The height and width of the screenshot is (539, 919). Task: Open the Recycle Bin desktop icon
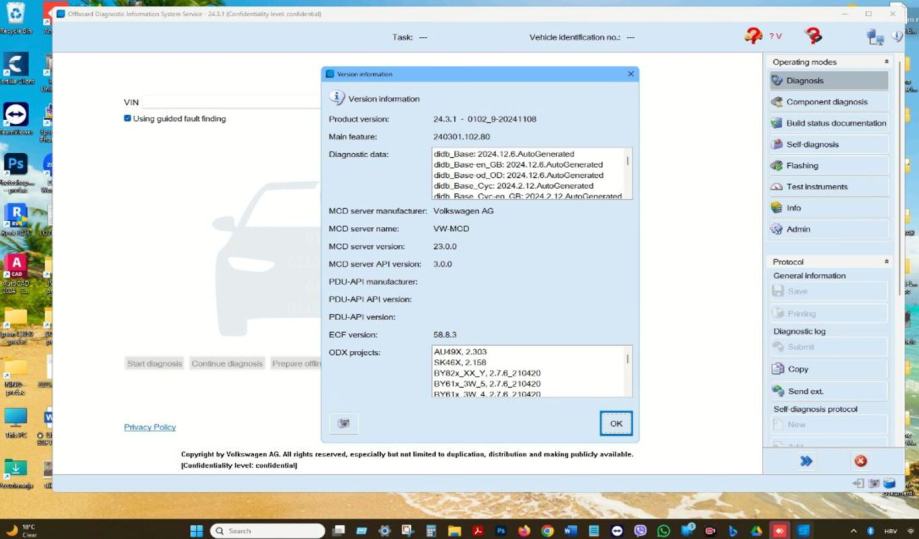(x=16, y=17)
